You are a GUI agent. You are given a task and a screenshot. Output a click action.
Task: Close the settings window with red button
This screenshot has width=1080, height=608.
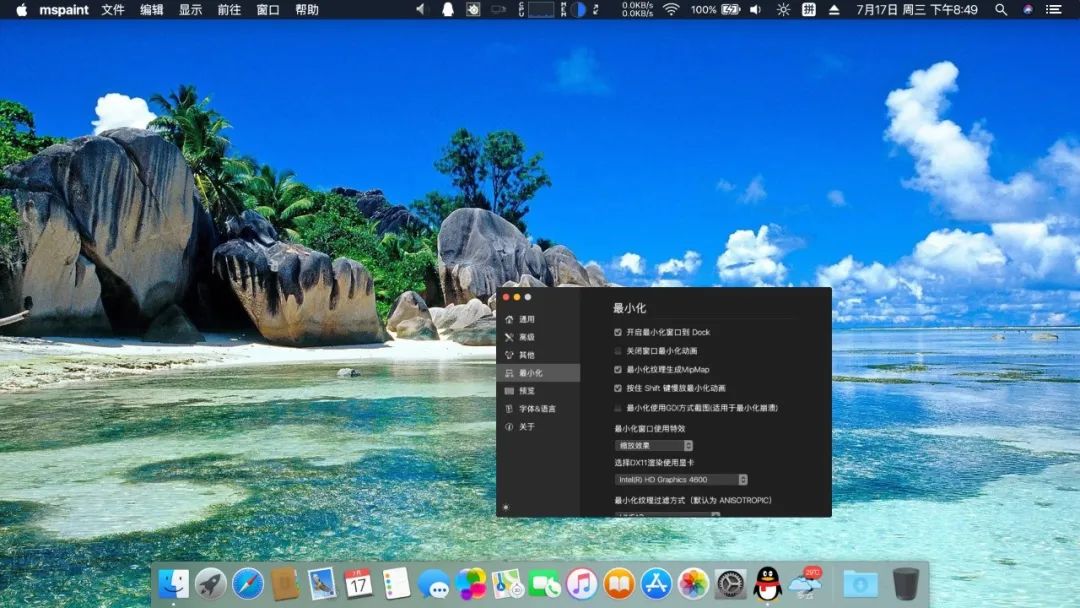pyautogui.click(x=506, y=297)
